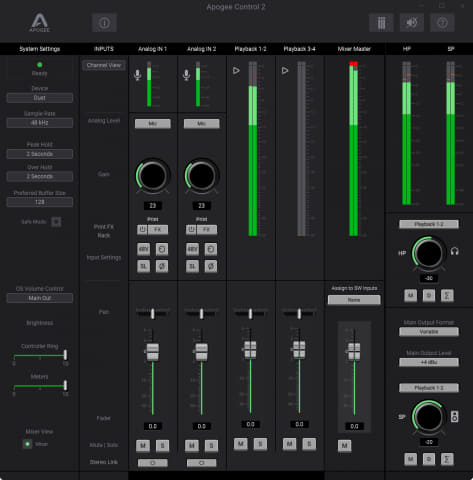Screen dimensions: 473x480
Task: Open Analog IN 1 Mic level dropdown
Action: (x=153, y=124)
